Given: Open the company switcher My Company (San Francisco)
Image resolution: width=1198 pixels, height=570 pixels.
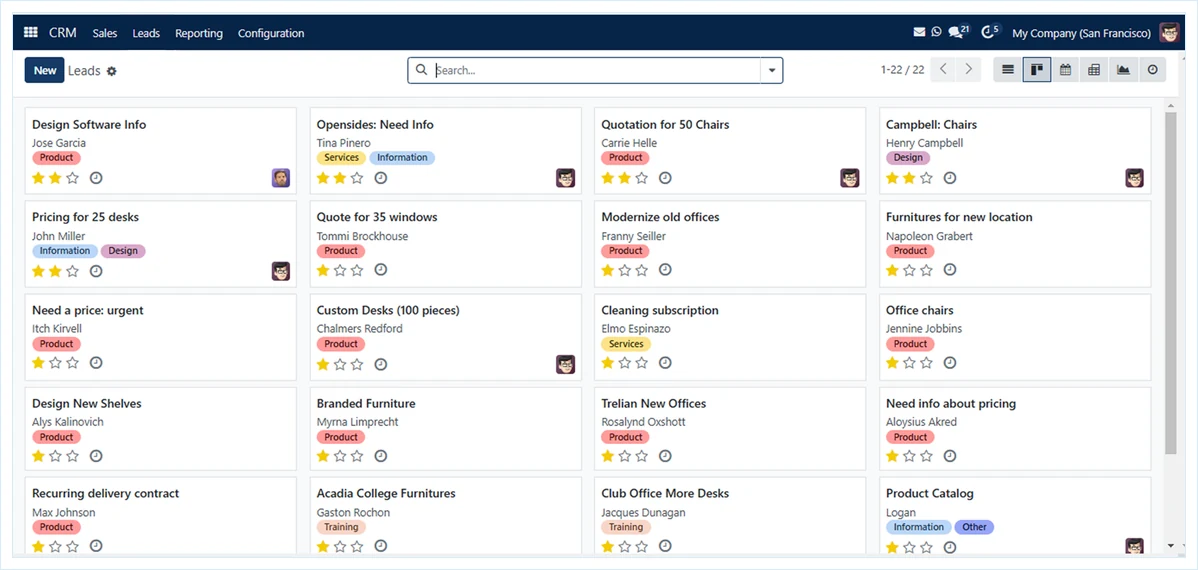Looking at the screenshot, I should [x=1081, y=33].
